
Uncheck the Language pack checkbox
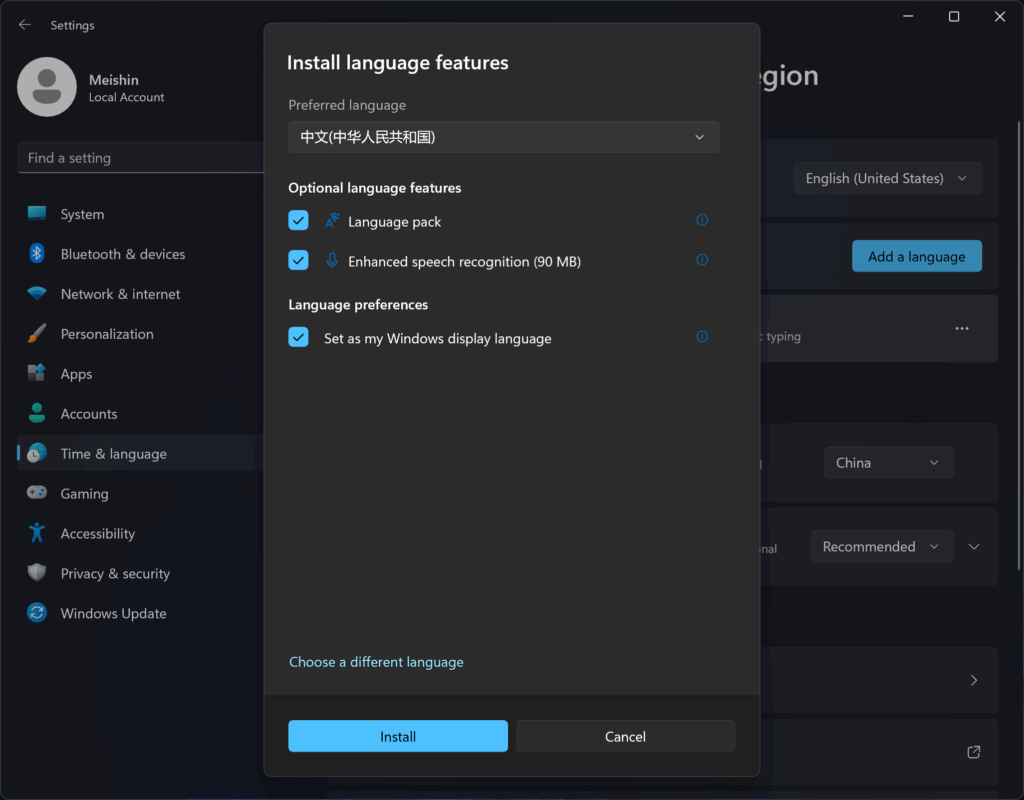(298, 221)
